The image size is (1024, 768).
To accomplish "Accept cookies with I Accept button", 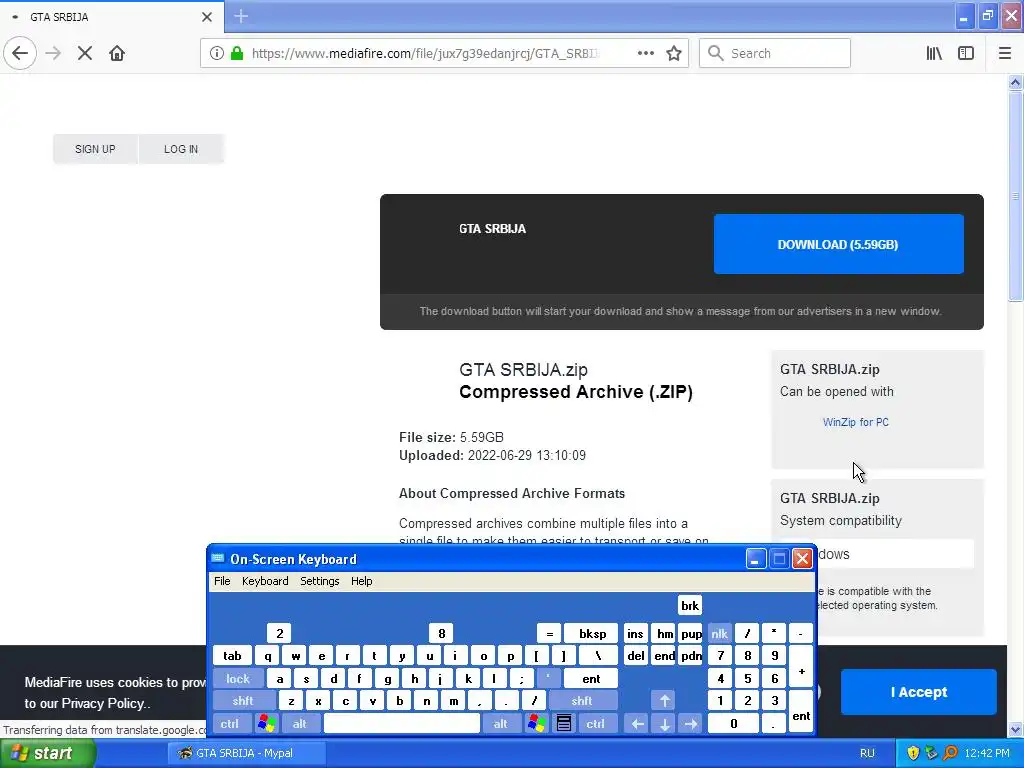I will pyautogui.click(x=919, y=692).
